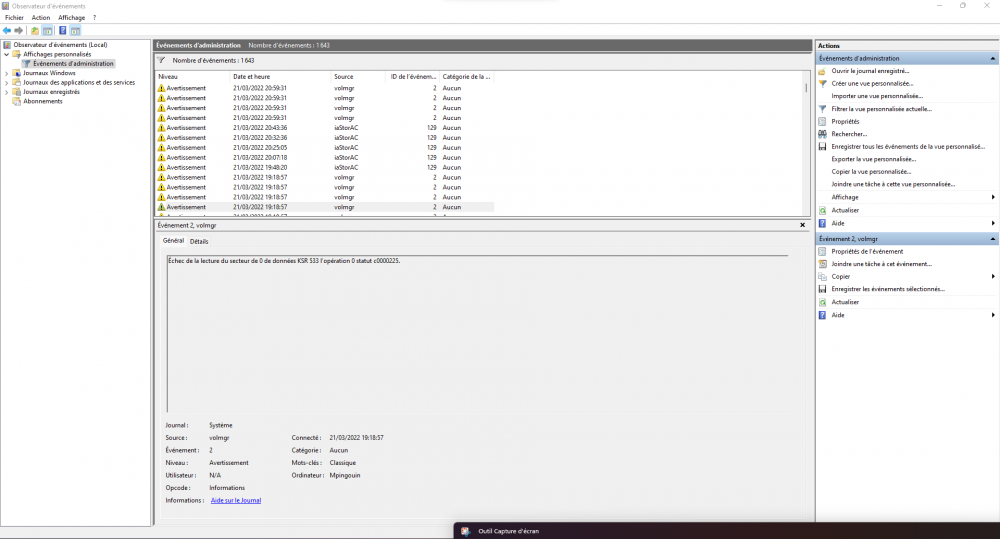This screenshot has height=539, width=1000.
Task: Open the Aide sur le Journal link
Action: point(235,500)
